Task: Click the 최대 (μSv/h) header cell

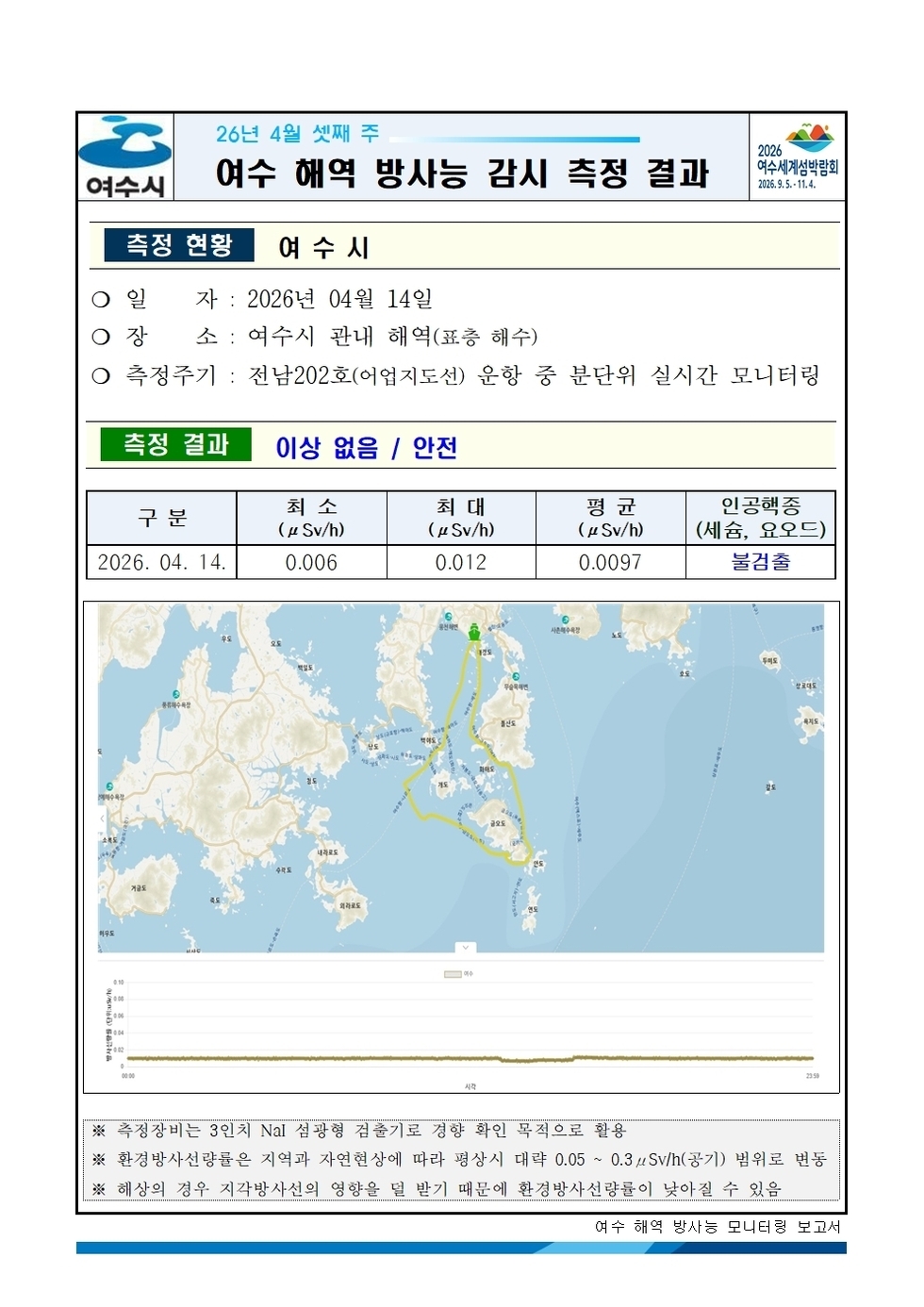Action: point(461,518)
